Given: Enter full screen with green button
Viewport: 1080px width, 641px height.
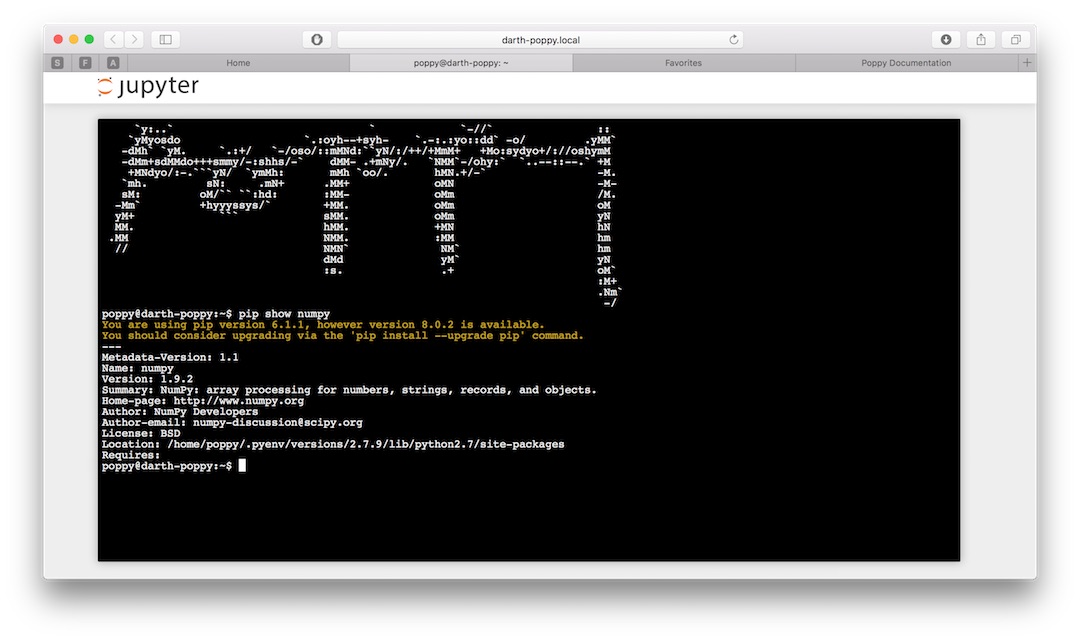Looking at the screenshot, I should [x=89, y=39].
